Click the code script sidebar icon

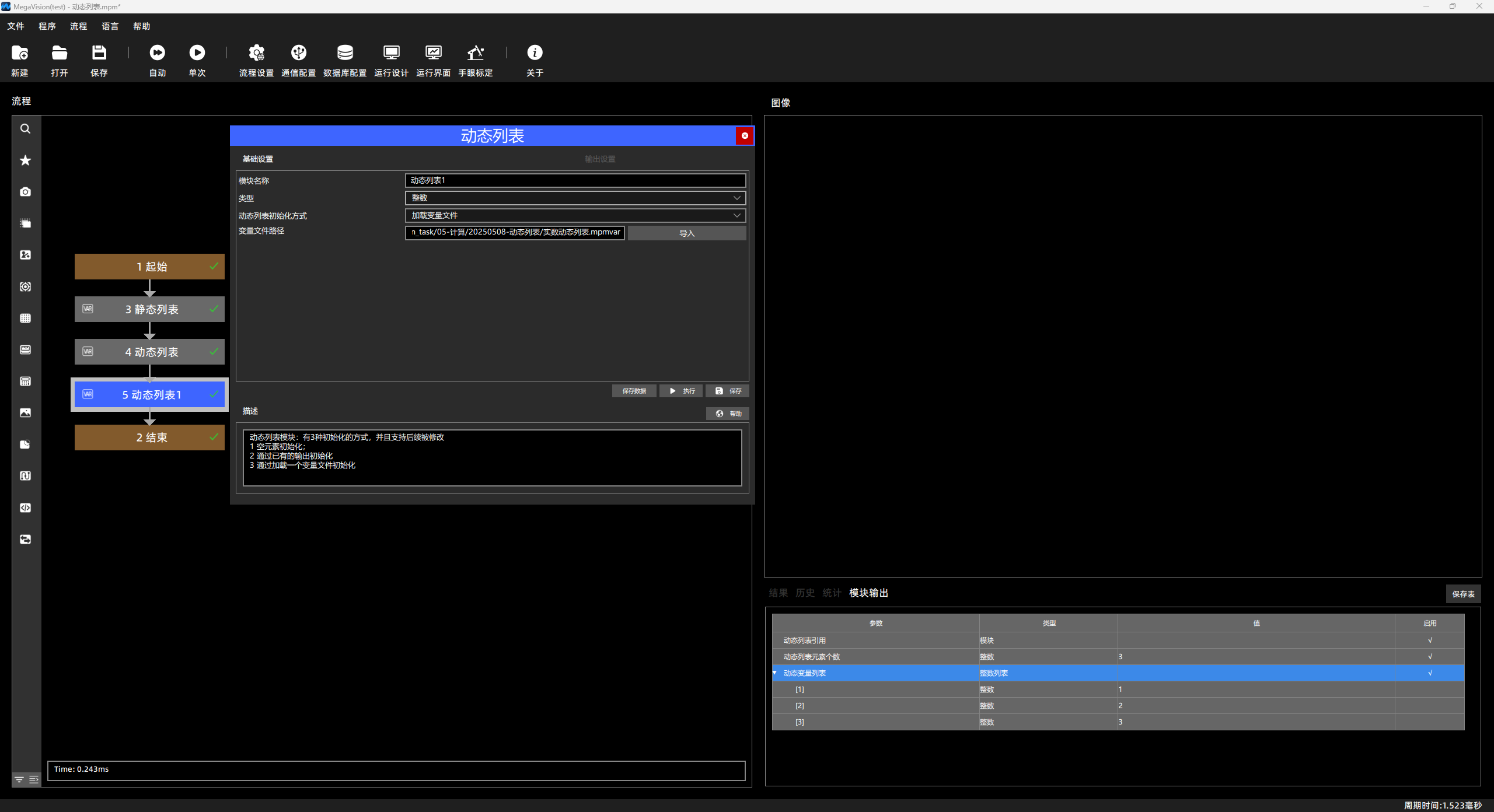point(26,508)
